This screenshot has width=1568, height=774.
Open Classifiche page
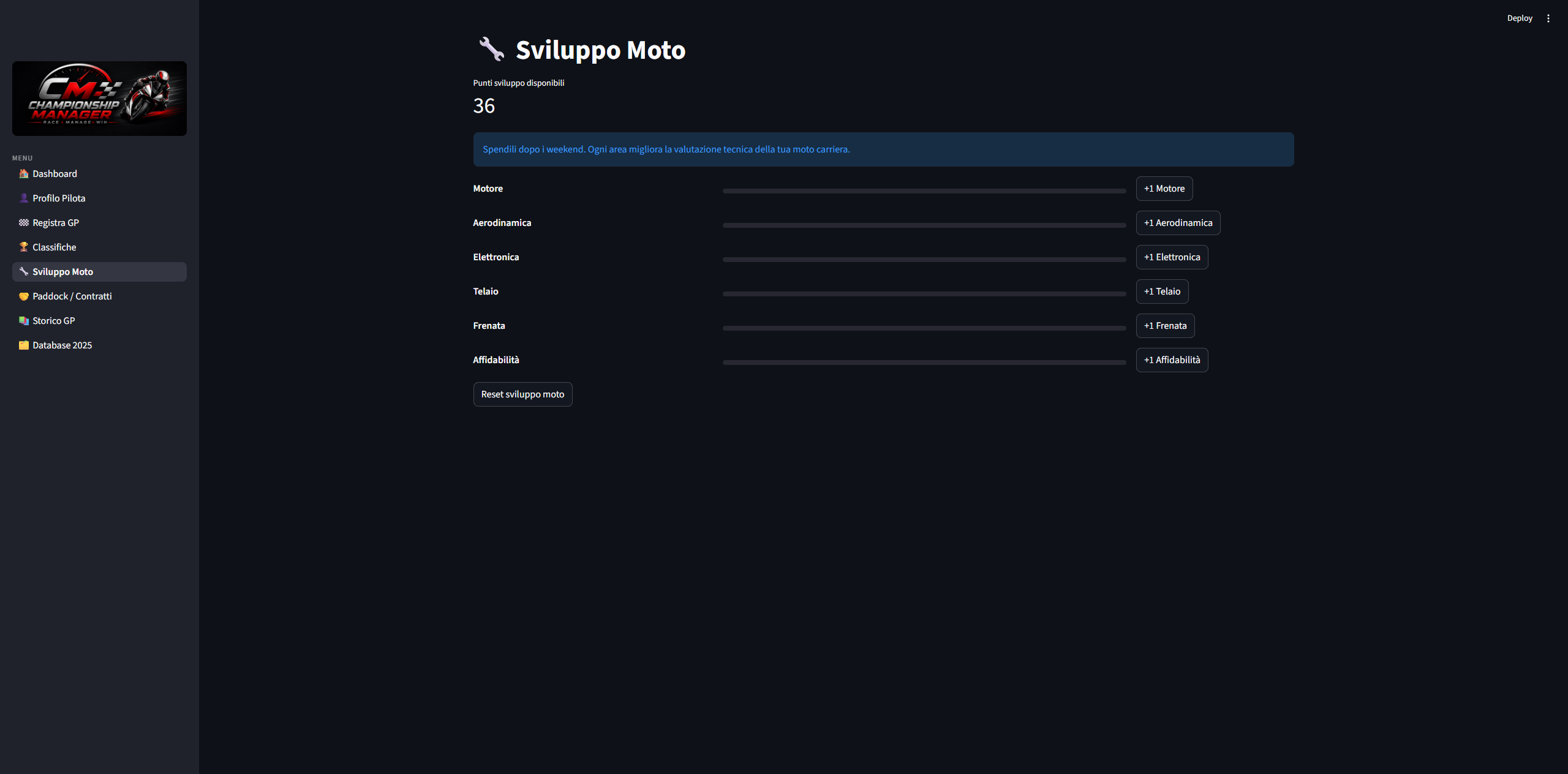[x=99, y=247]
